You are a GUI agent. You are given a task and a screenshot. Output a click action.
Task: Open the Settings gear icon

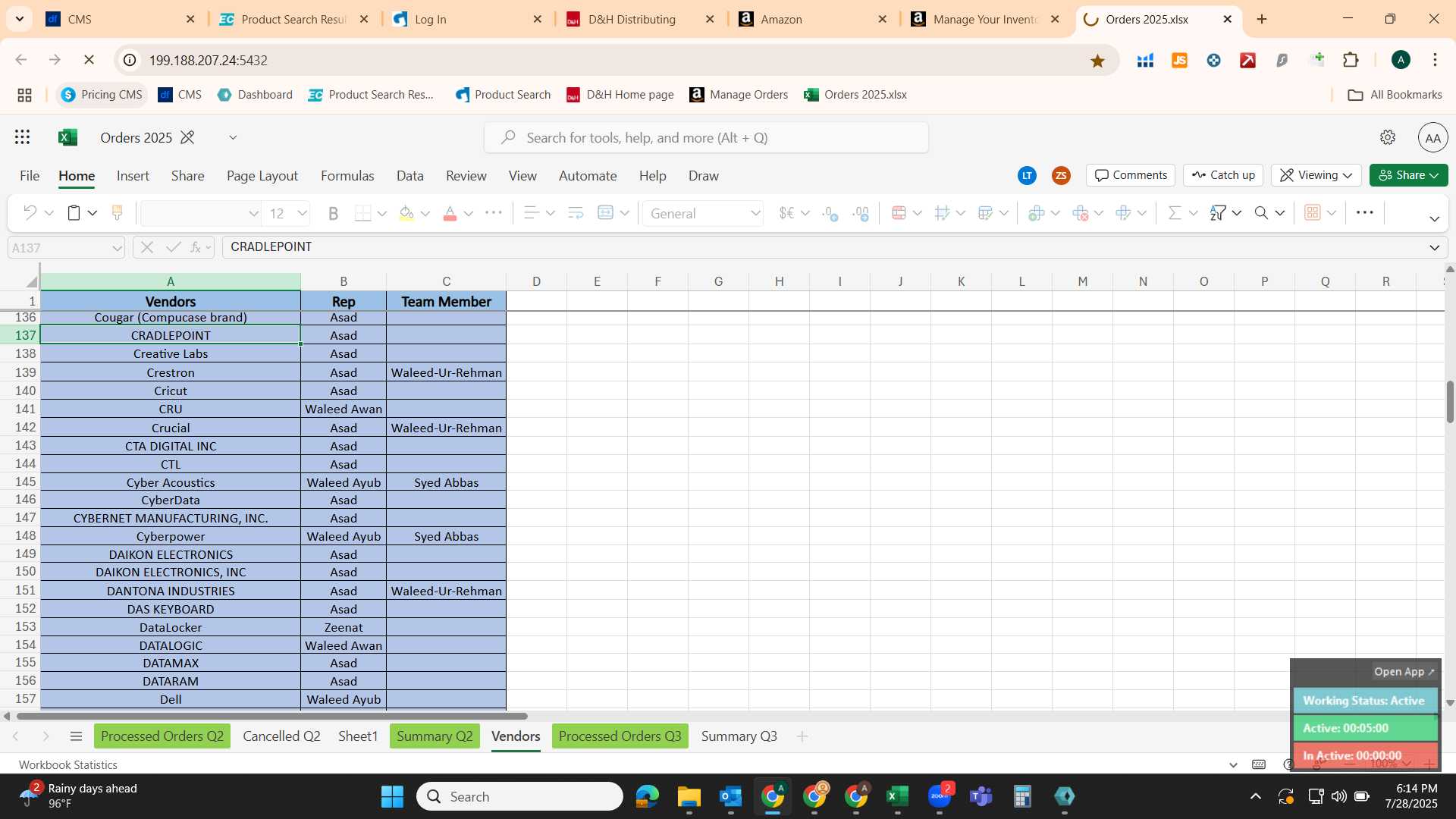[x=1387, y=137]
